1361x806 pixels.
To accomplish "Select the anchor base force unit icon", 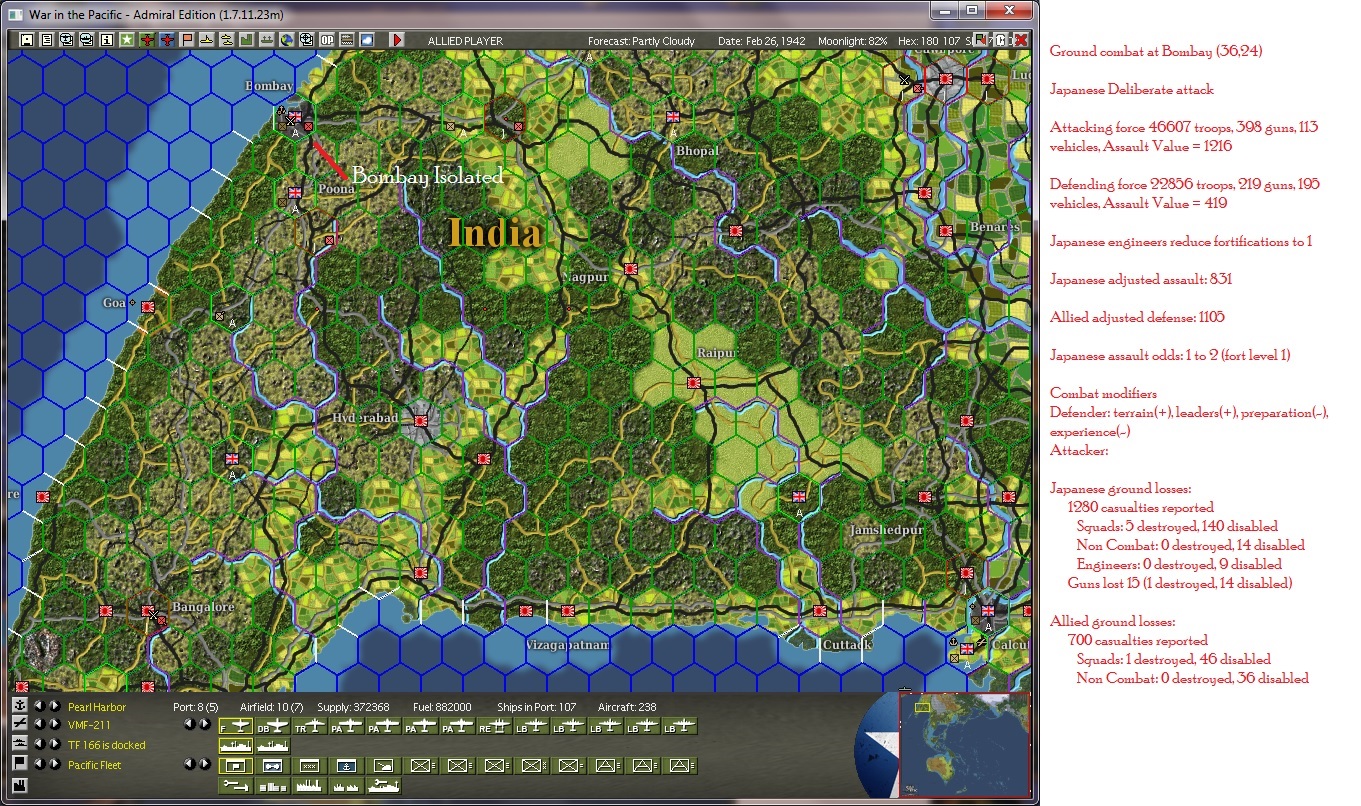I will coord(347,766).
